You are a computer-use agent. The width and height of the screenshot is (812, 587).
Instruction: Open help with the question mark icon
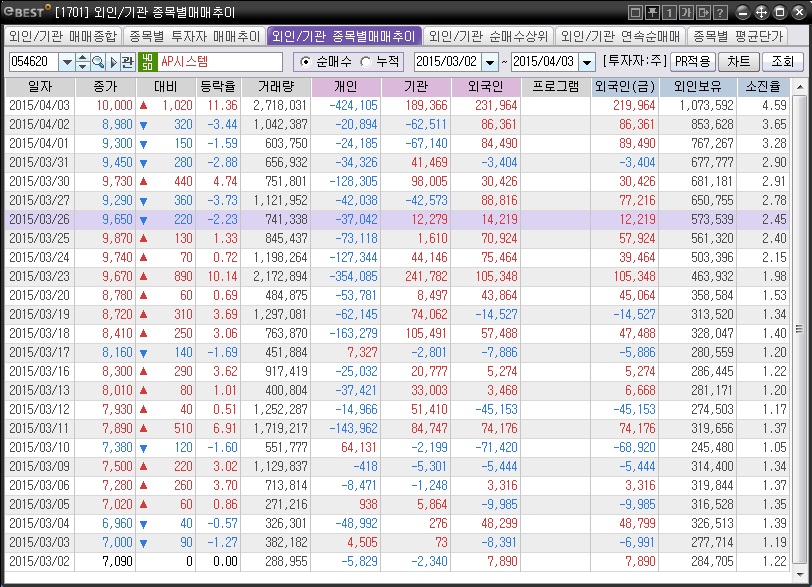(720, 12)
